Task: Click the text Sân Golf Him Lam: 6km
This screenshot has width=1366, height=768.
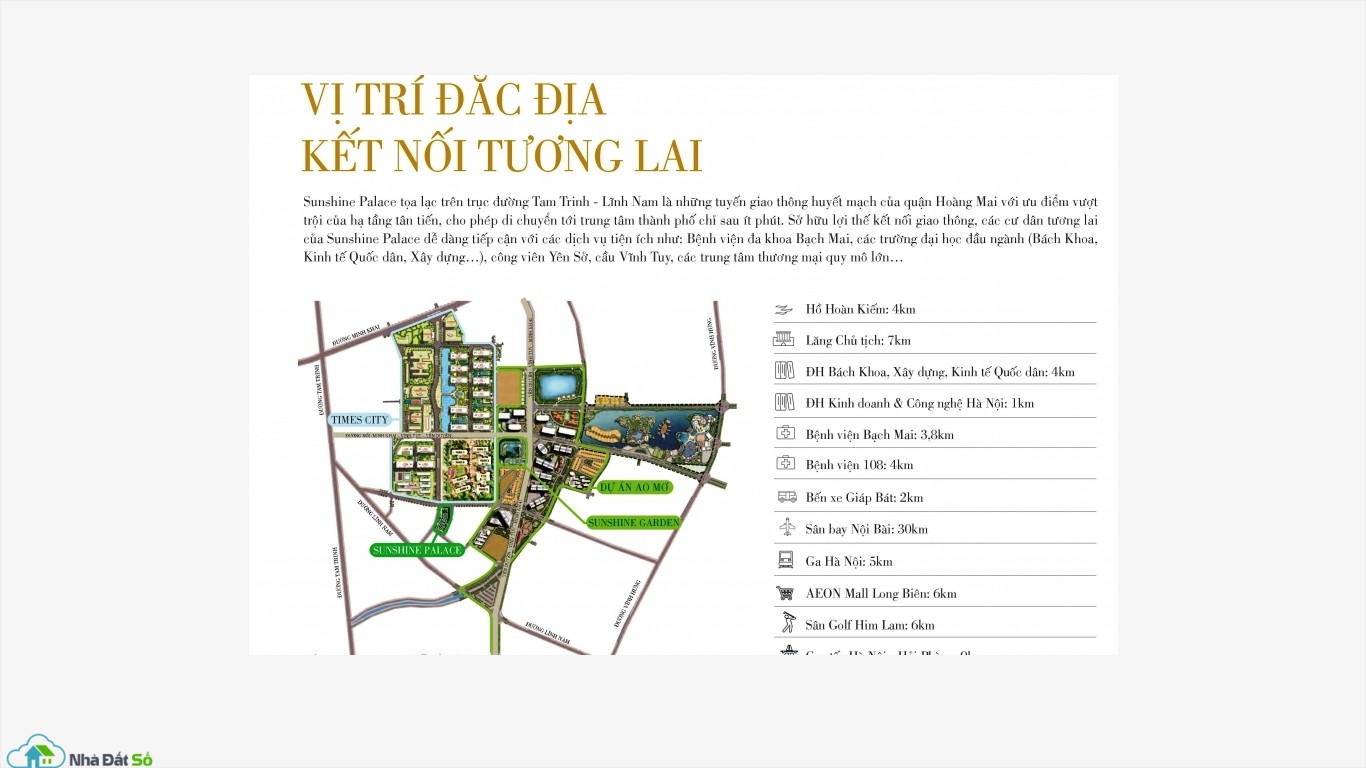Action: click(x=870, y=625)
